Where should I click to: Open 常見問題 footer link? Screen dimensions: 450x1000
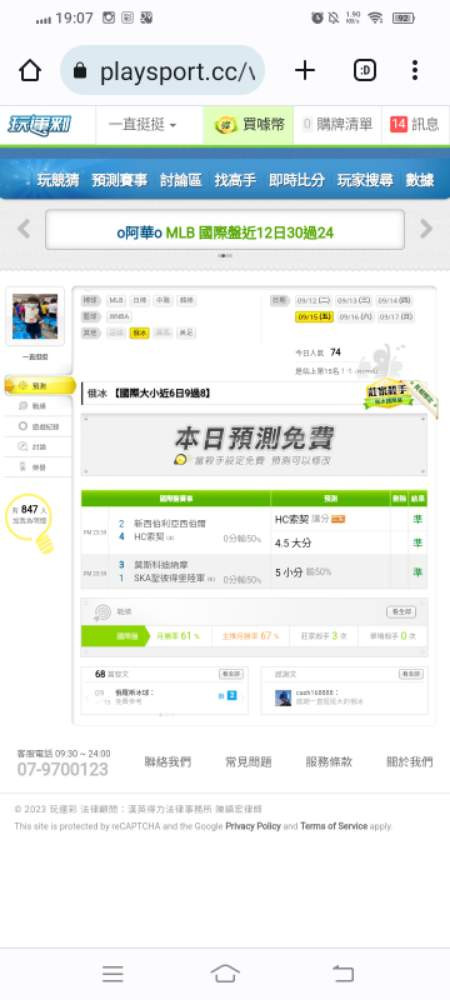point(249,761)
